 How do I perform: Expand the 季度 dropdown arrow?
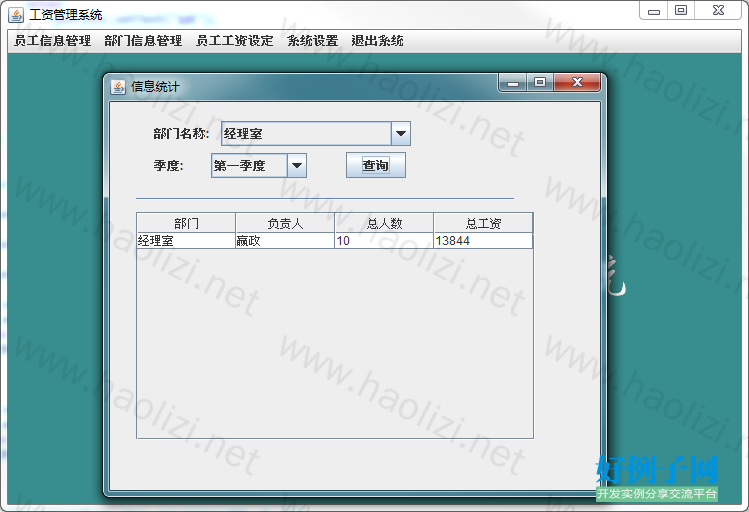[296, 166]
